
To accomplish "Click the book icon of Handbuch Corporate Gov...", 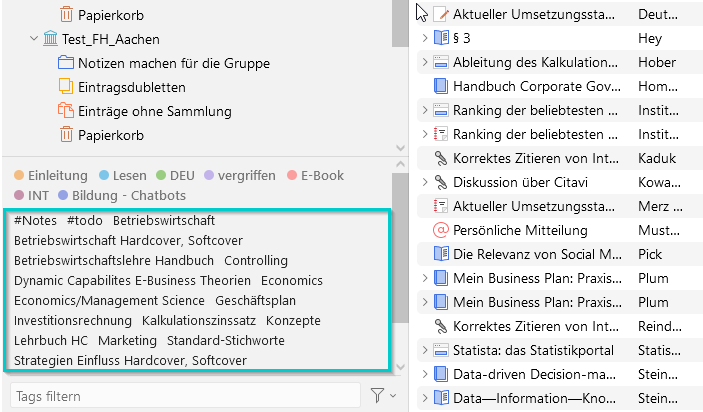I will (x=441, y=86).
